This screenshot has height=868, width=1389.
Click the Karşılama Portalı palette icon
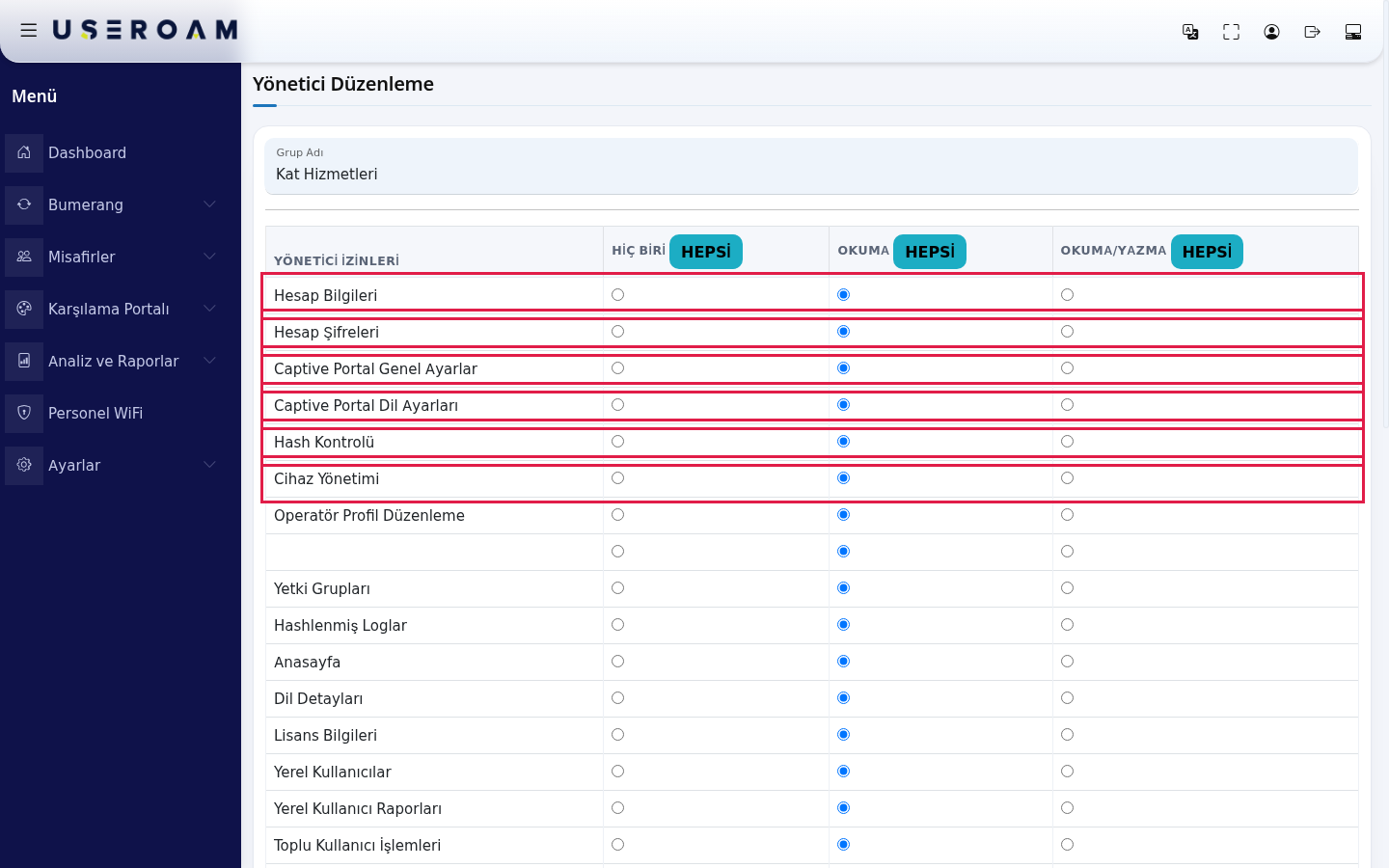click(24, 309)
